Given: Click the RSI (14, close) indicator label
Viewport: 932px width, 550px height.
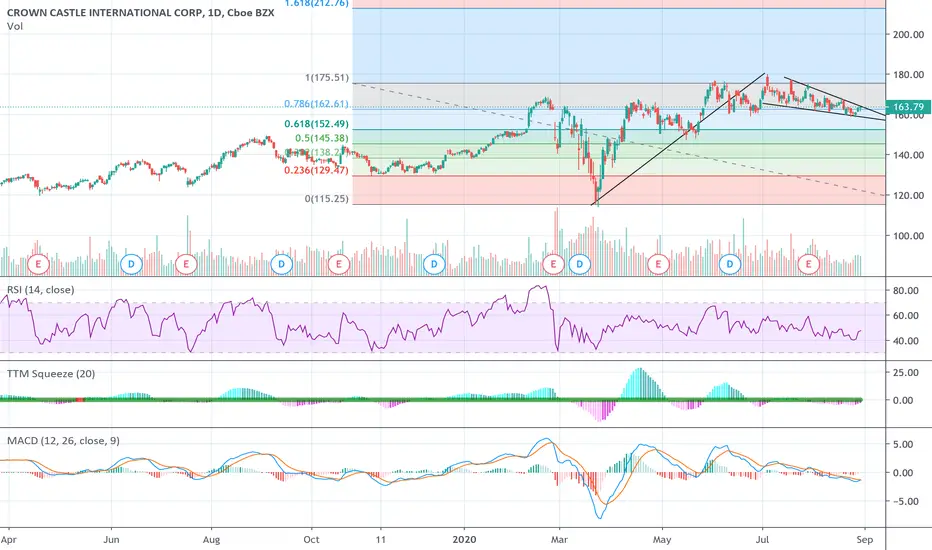Looking at the screenshot, I should (x=40, y=290).
